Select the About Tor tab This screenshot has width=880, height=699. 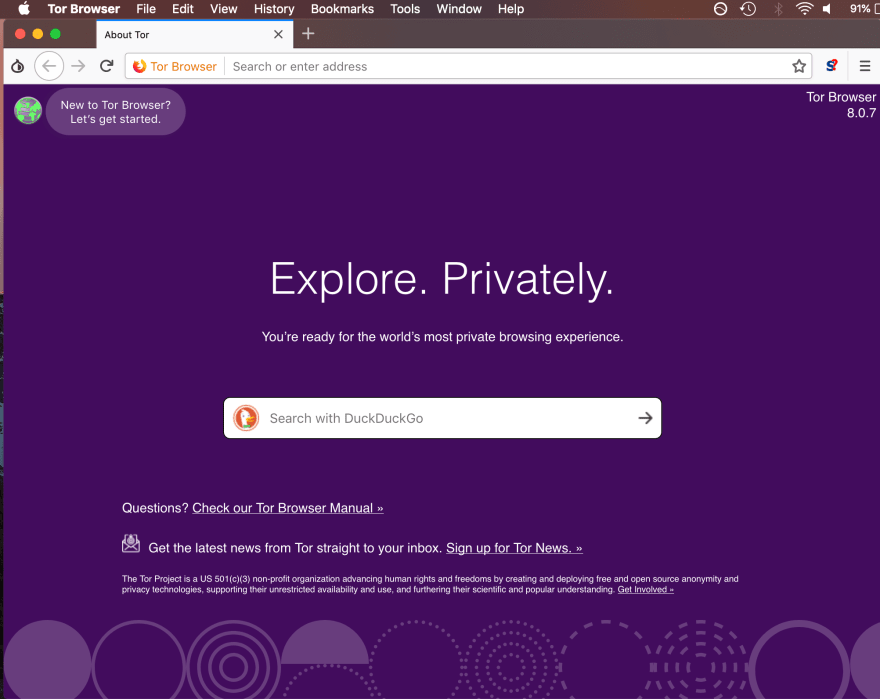pos(194,34)
